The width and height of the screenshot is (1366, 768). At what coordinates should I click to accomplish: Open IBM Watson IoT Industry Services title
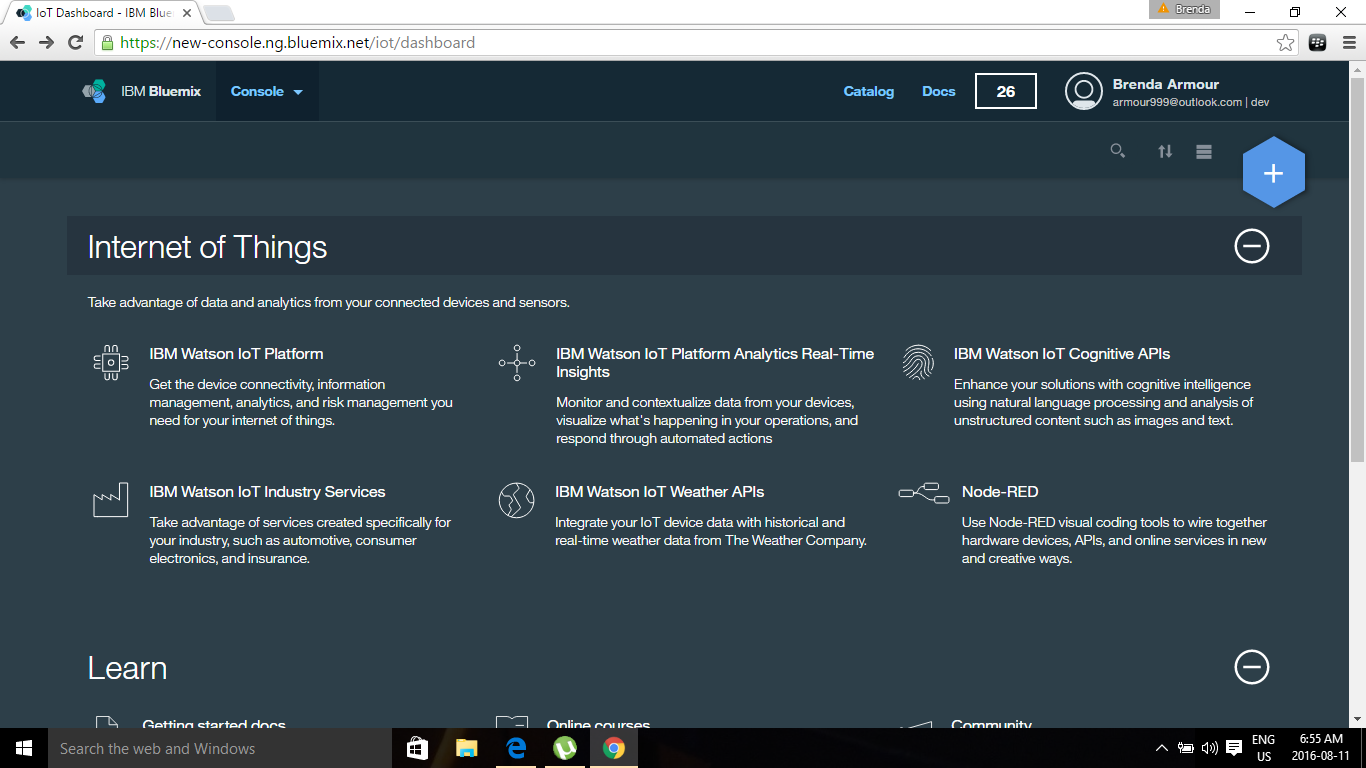(267, 492)
